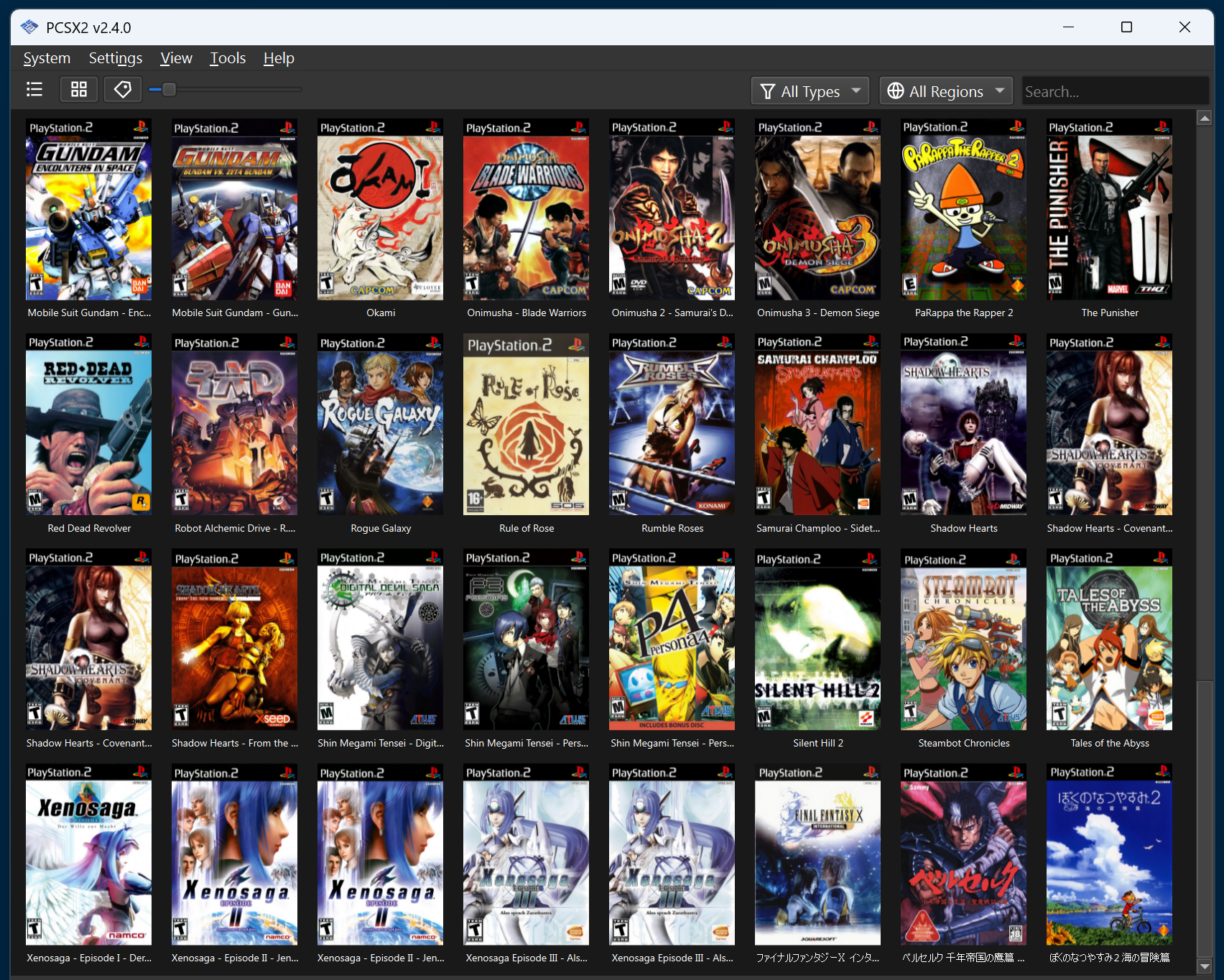This screenshot has height=980, width=1224.
Task: Open the System menu
Action: tap(47, 58)
